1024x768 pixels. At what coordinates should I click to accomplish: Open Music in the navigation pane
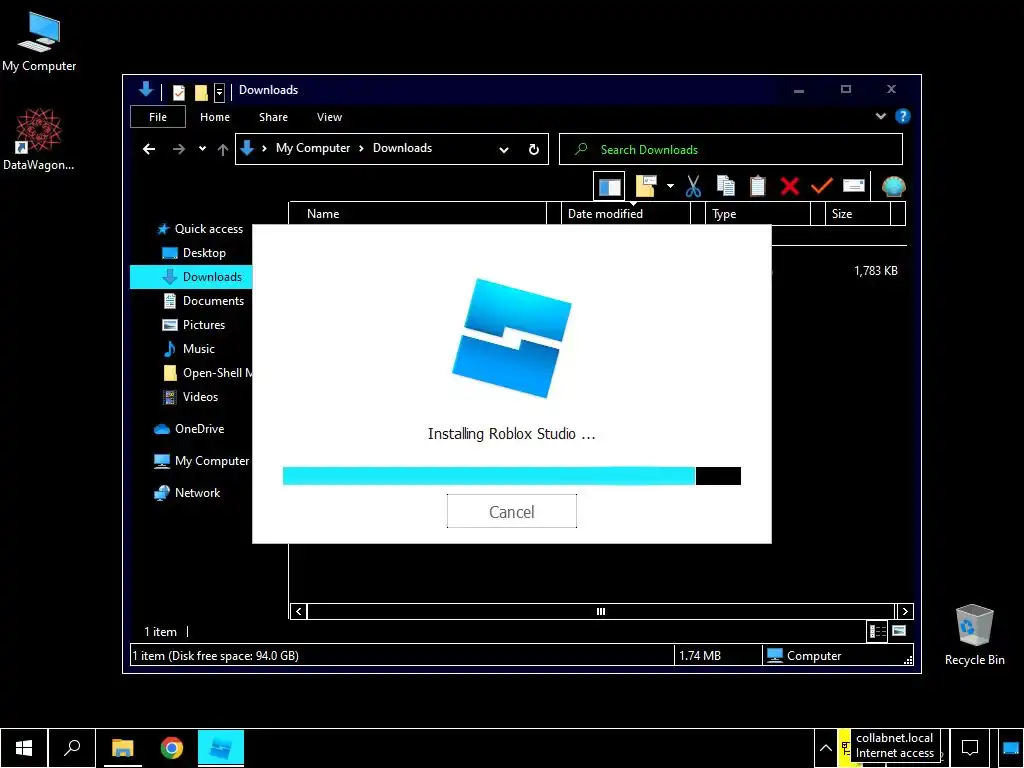click(189, 349)
